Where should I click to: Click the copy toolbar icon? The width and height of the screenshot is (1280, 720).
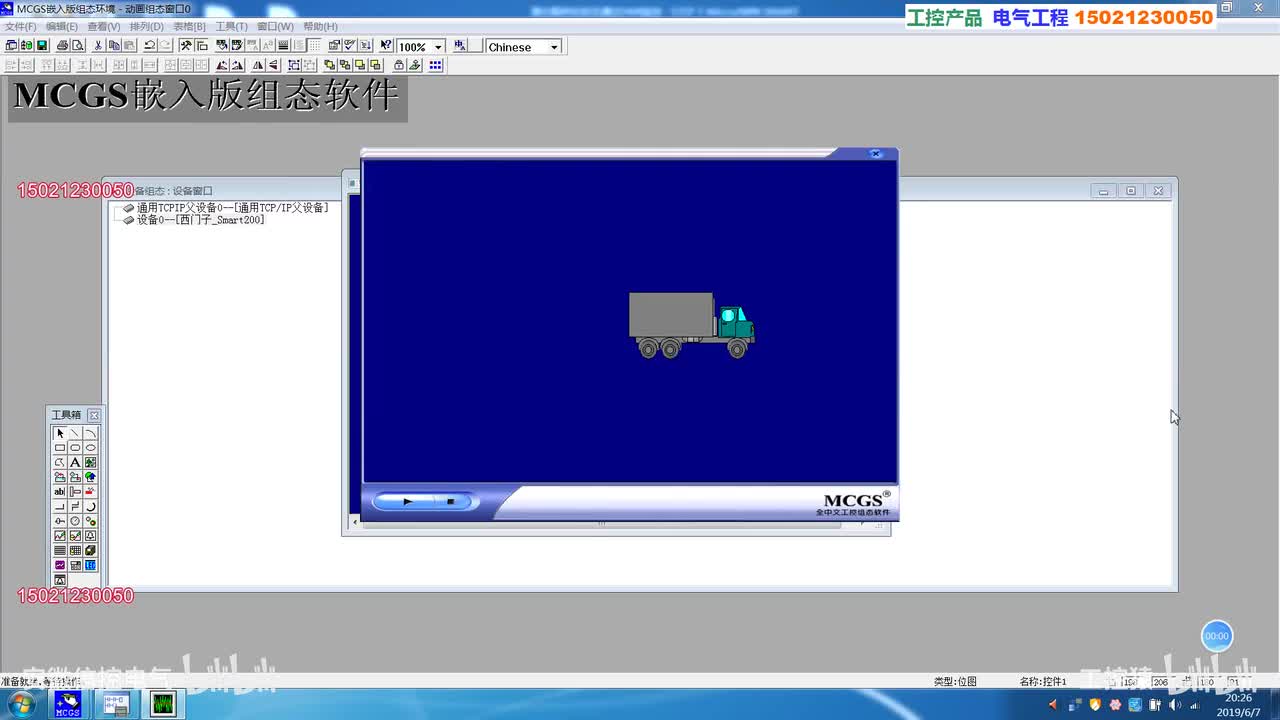[114, 46]
